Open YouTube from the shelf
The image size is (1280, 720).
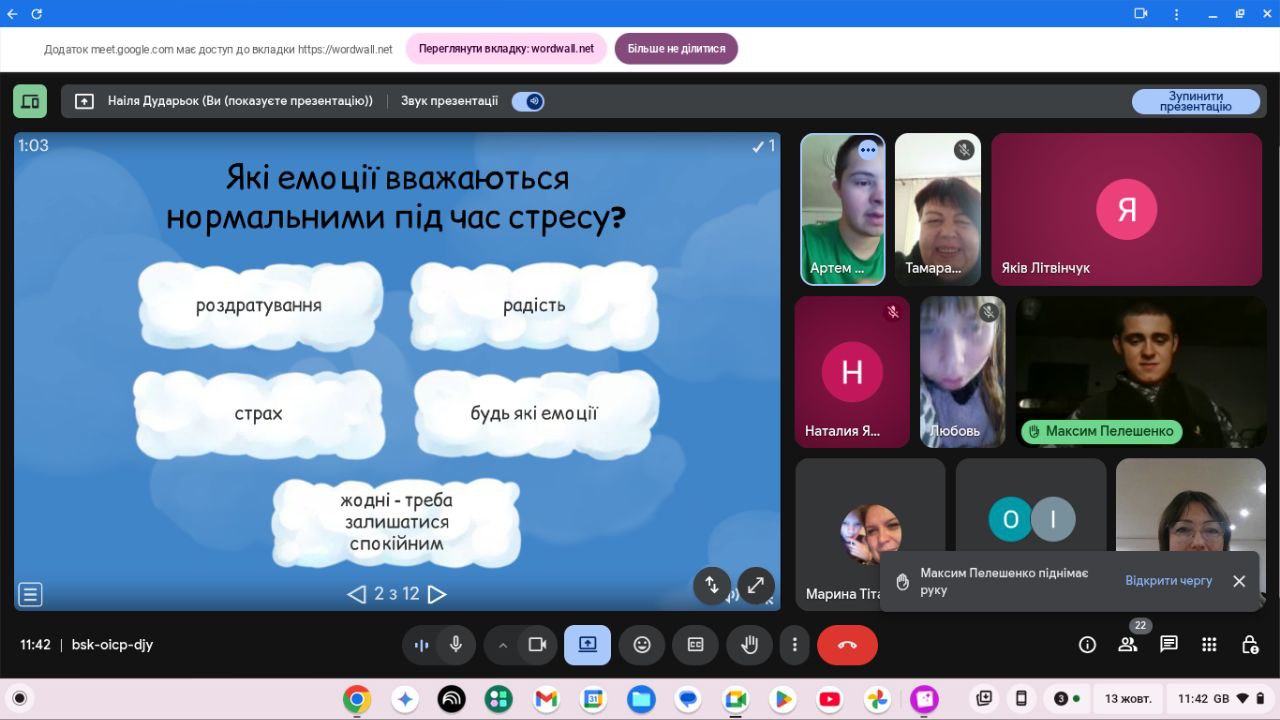pyautogui.click(x=829, y=699)
